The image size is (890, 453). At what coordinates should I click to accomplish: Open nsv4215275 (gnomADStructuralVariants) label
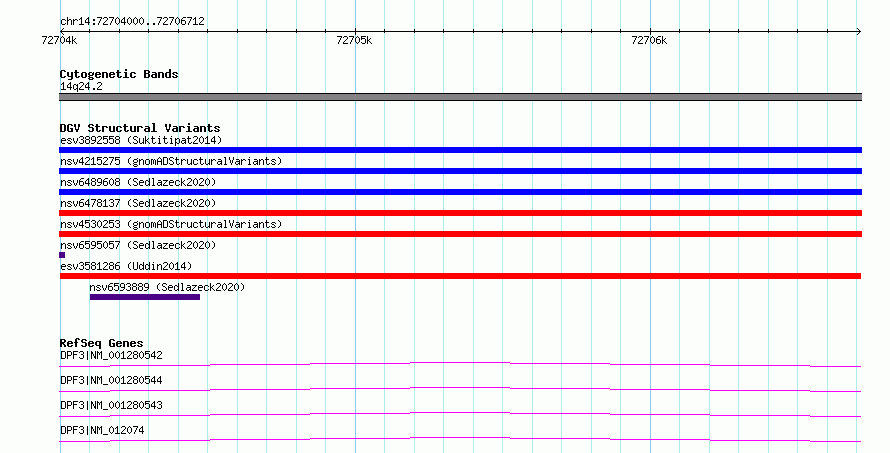click(171, 161)
